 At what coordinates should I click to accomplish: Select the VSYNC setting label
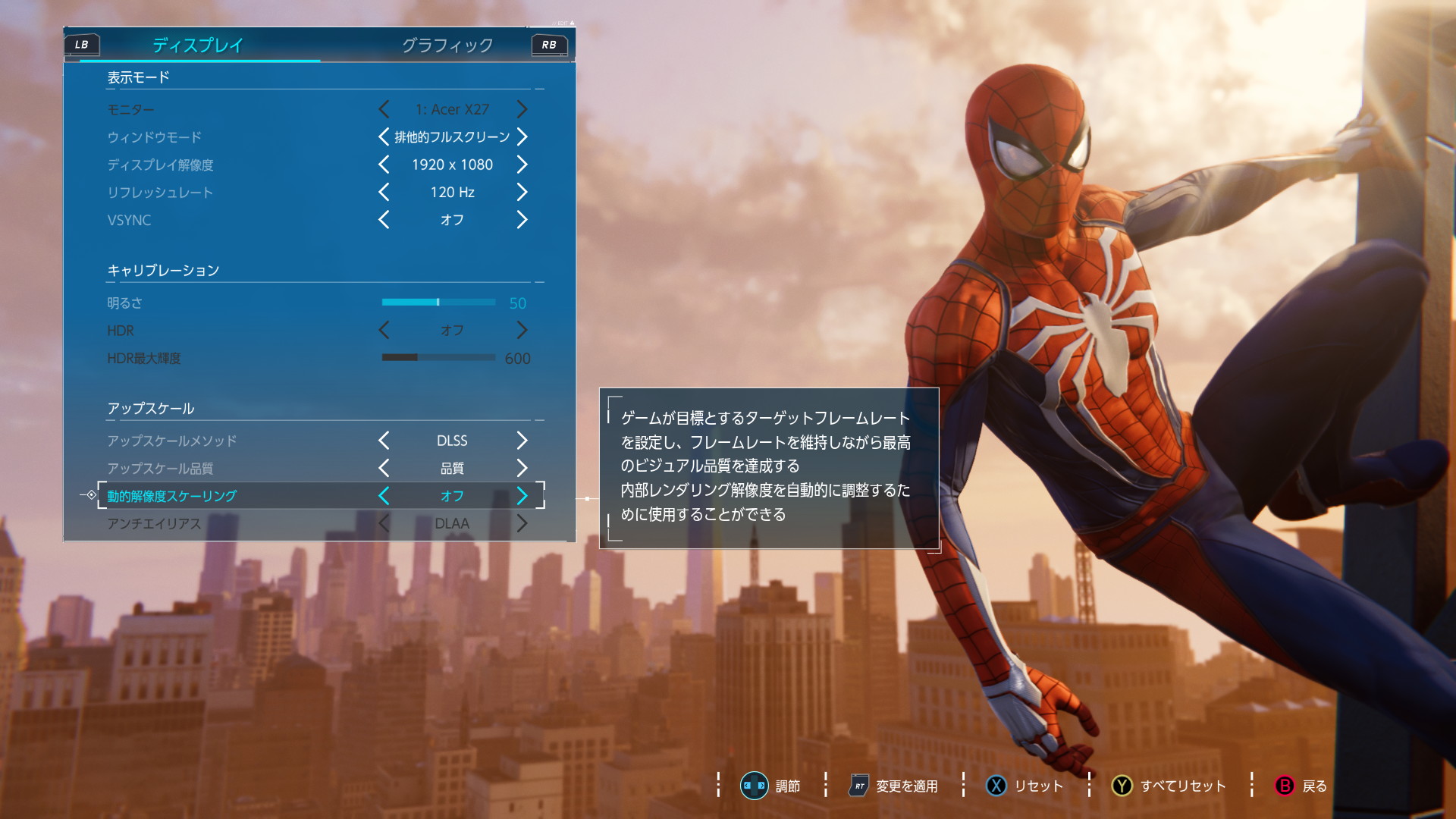click(129, 220)
